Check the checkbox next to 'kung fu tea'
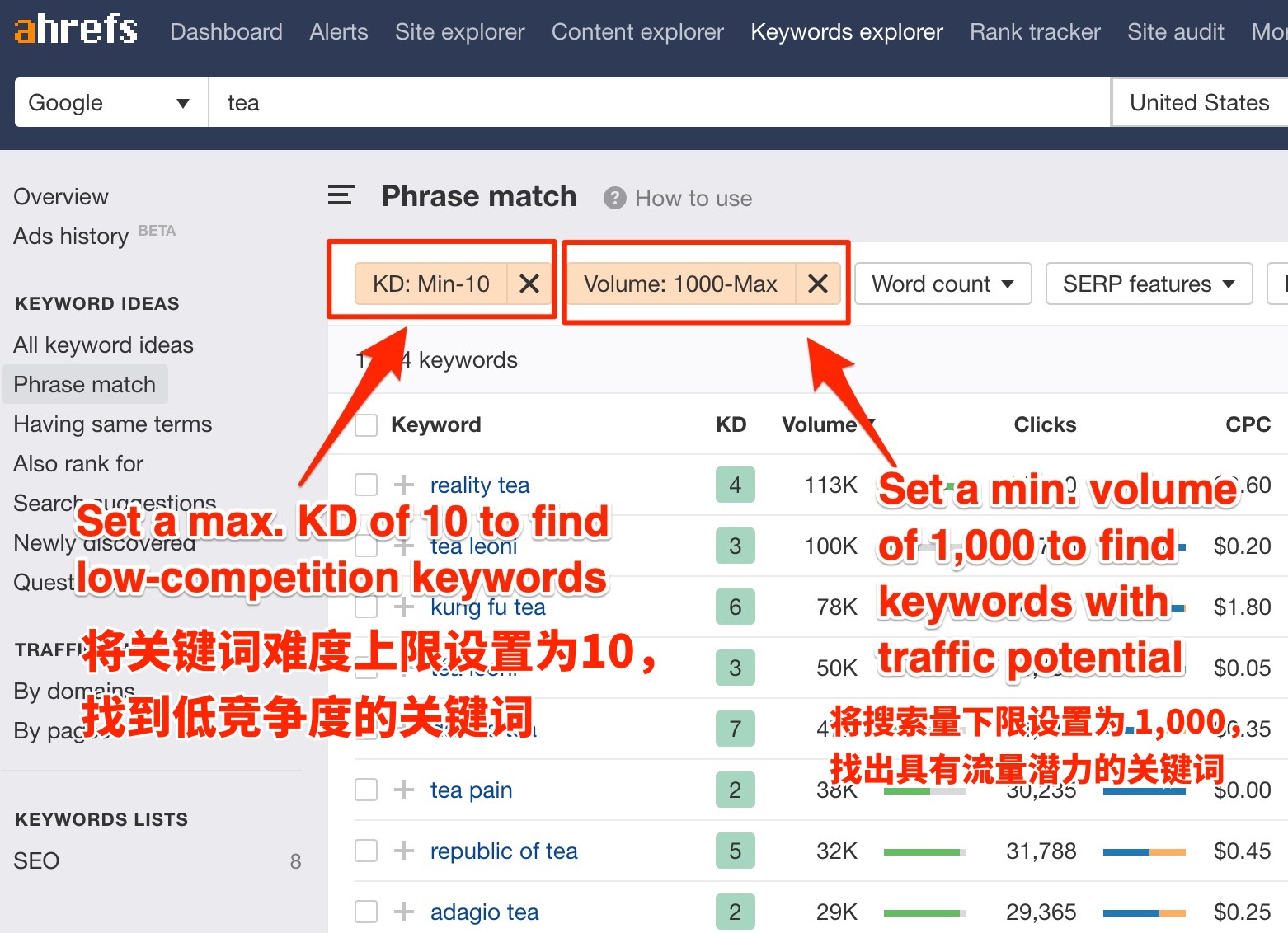 point(365,607)
